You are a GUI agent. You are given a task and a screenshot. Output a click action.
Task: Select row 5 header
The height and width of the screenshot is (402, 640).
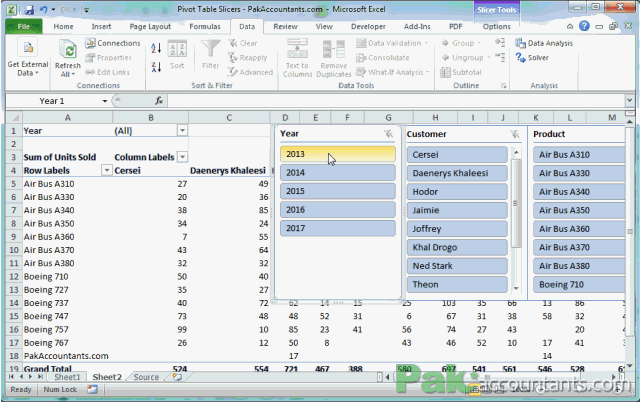click(x=14, y=184)
